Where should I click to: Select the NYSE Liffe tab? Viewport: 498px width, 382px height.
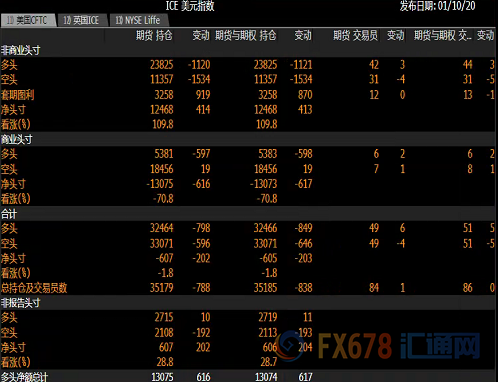138,21
